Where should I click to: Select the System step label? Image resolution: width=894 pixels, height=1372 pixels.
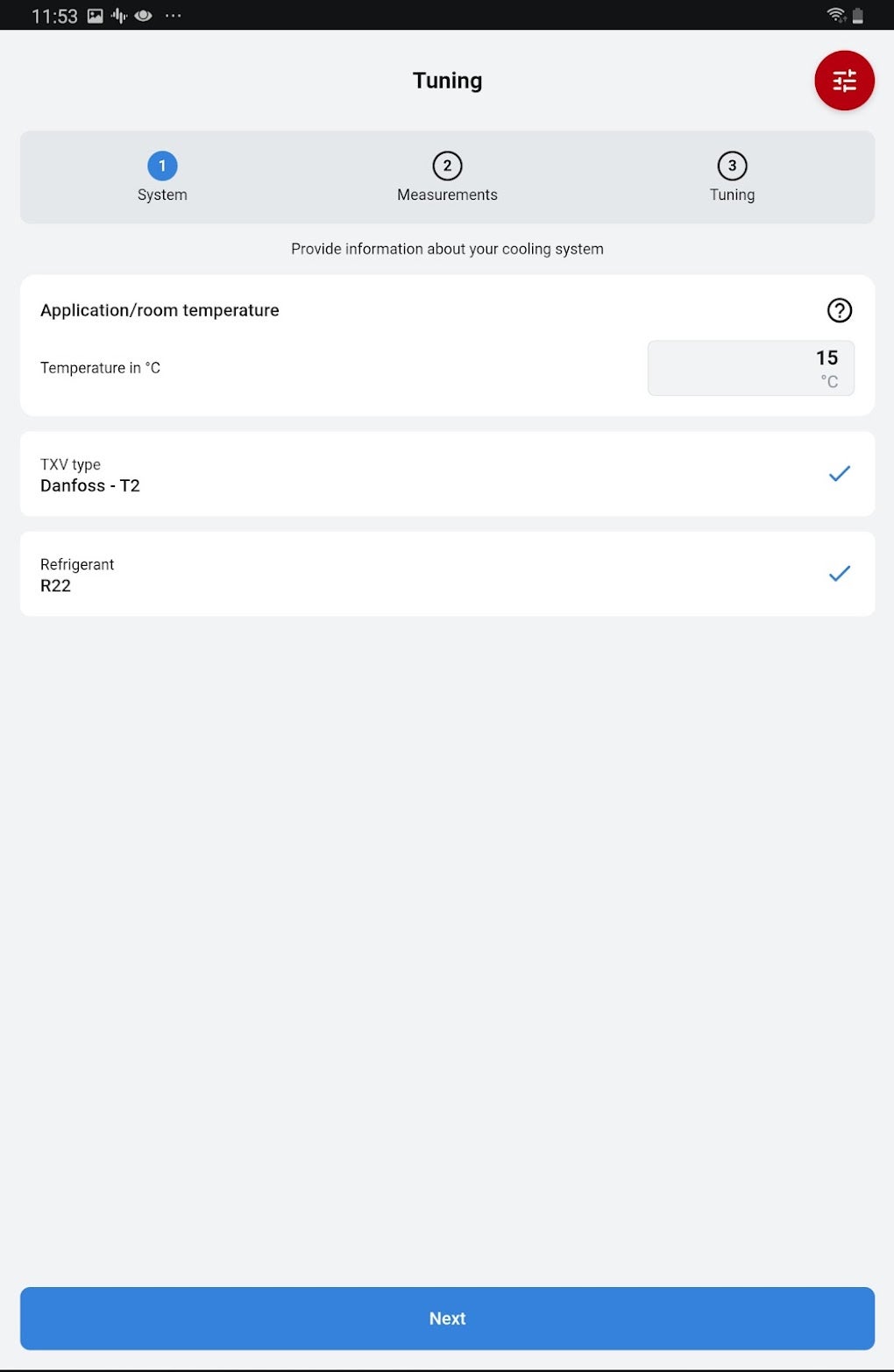(x=162, y=194)
